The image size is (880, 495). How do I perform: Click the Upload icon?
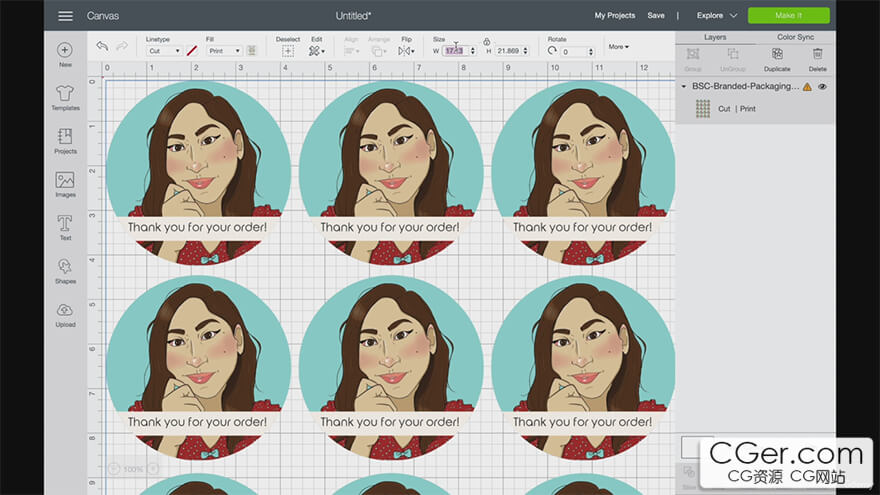click(x=65, y=310)
